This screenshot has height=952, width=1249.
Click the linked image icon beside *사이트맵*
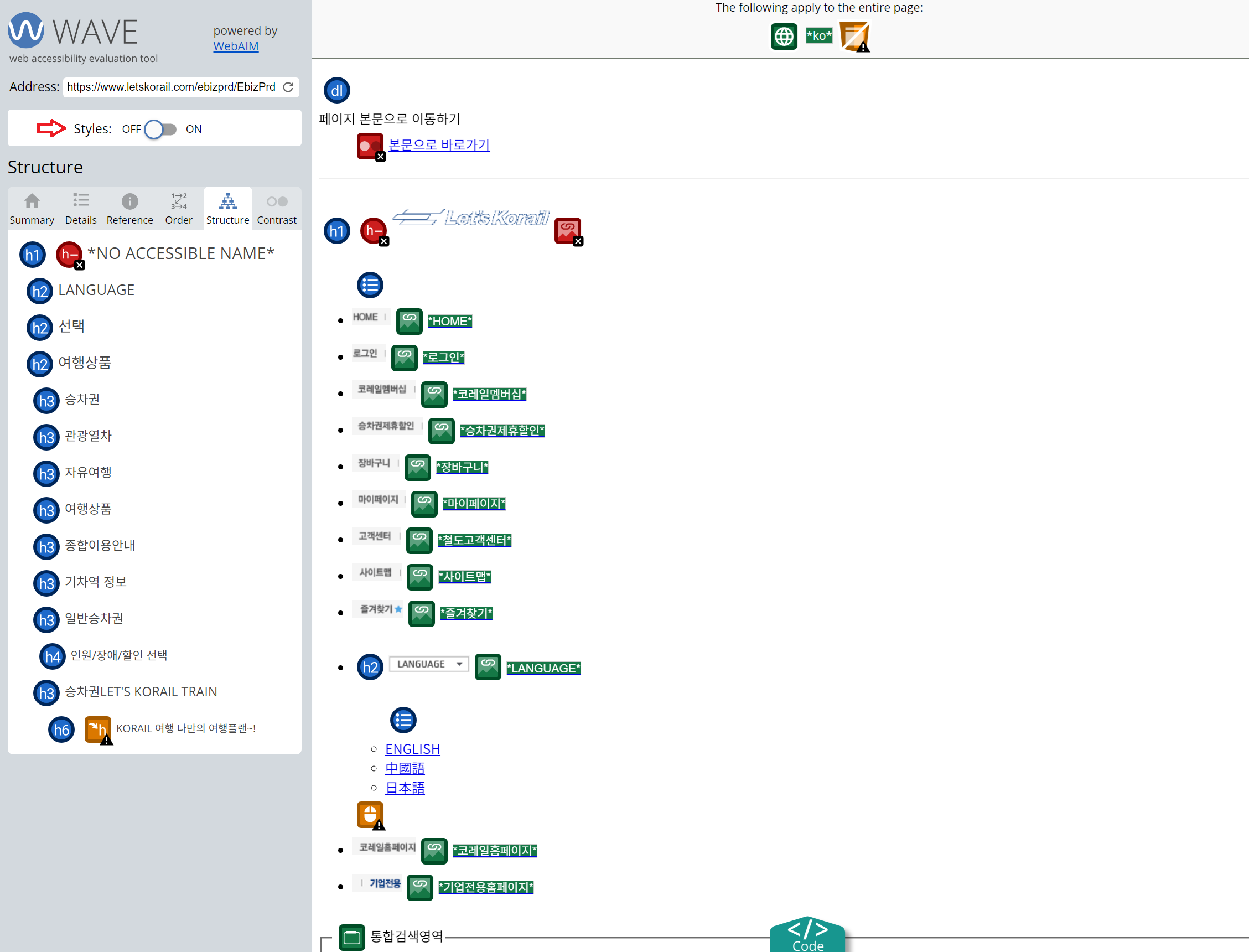coord(419,577)
